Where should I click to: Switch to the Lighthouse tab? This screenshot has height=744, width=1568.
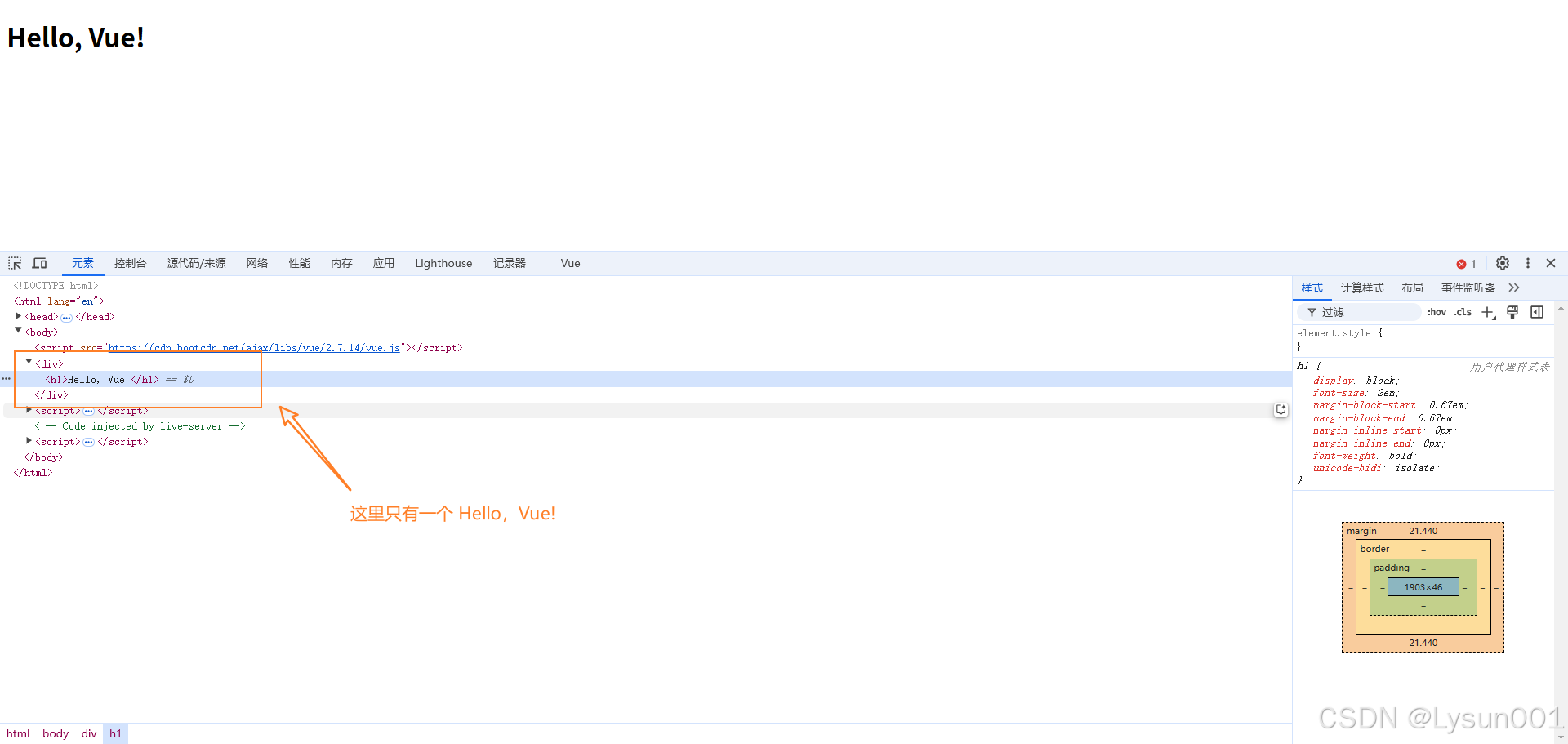(443, 263)
